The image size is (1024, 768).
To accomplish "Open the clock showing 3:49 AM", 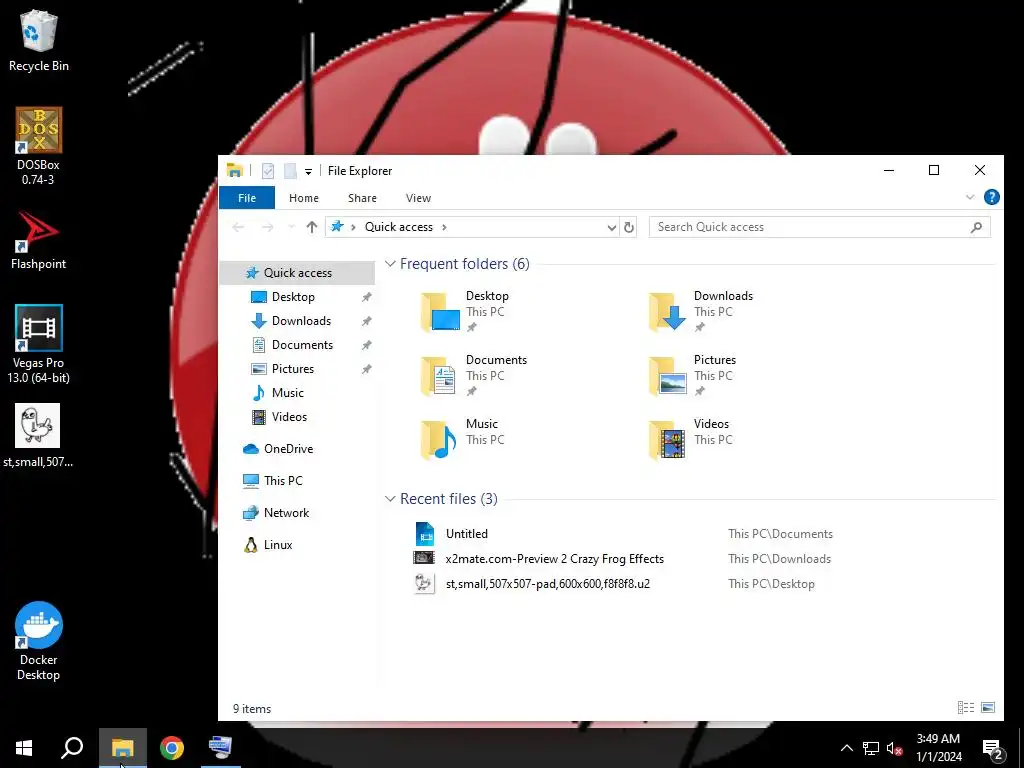I will click(x=938, y=748).
